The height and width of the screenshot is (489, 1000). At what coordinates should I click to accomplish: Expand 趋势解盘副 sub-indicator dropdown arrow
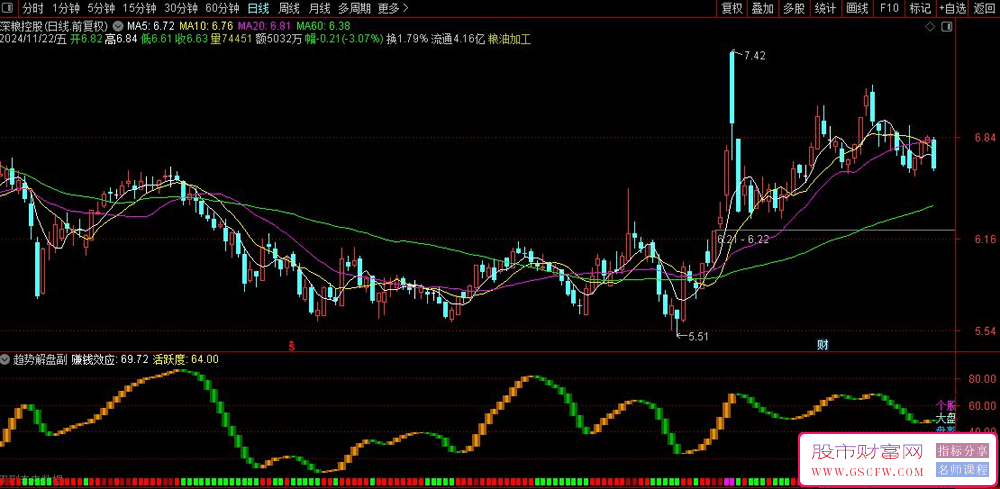[6, 359]
